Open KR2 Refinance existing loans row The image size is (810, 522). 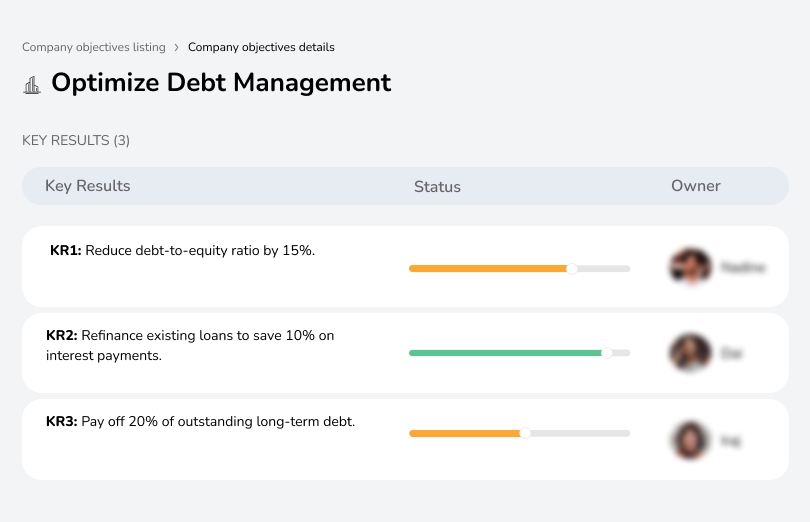[405, 353]
